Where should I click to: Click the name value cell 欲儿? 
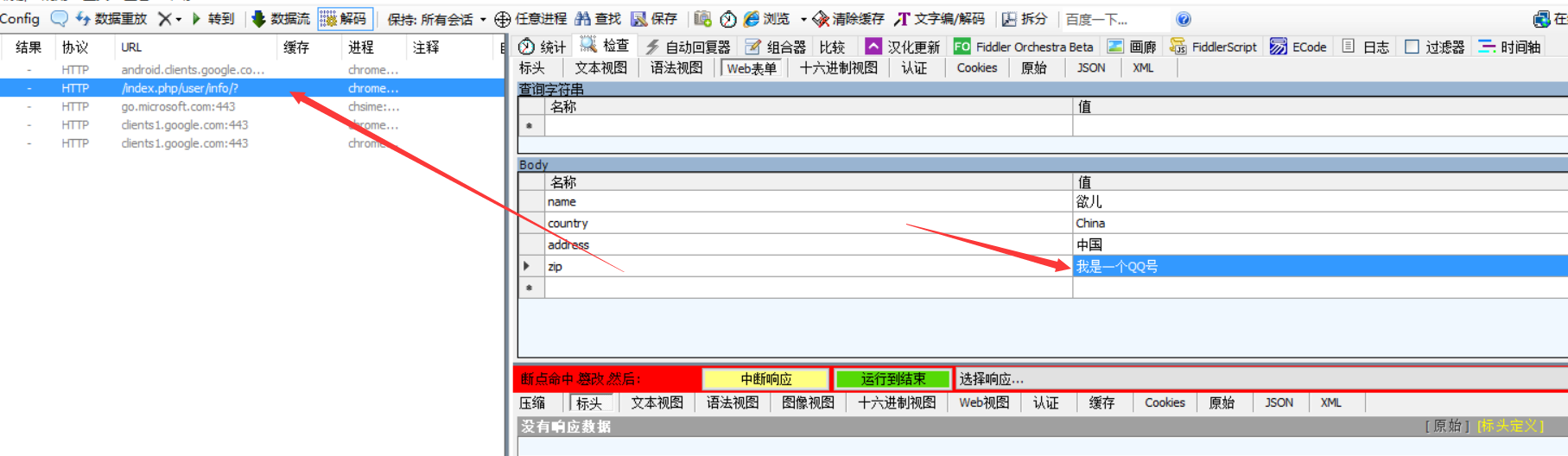[x=1320, y=202]
